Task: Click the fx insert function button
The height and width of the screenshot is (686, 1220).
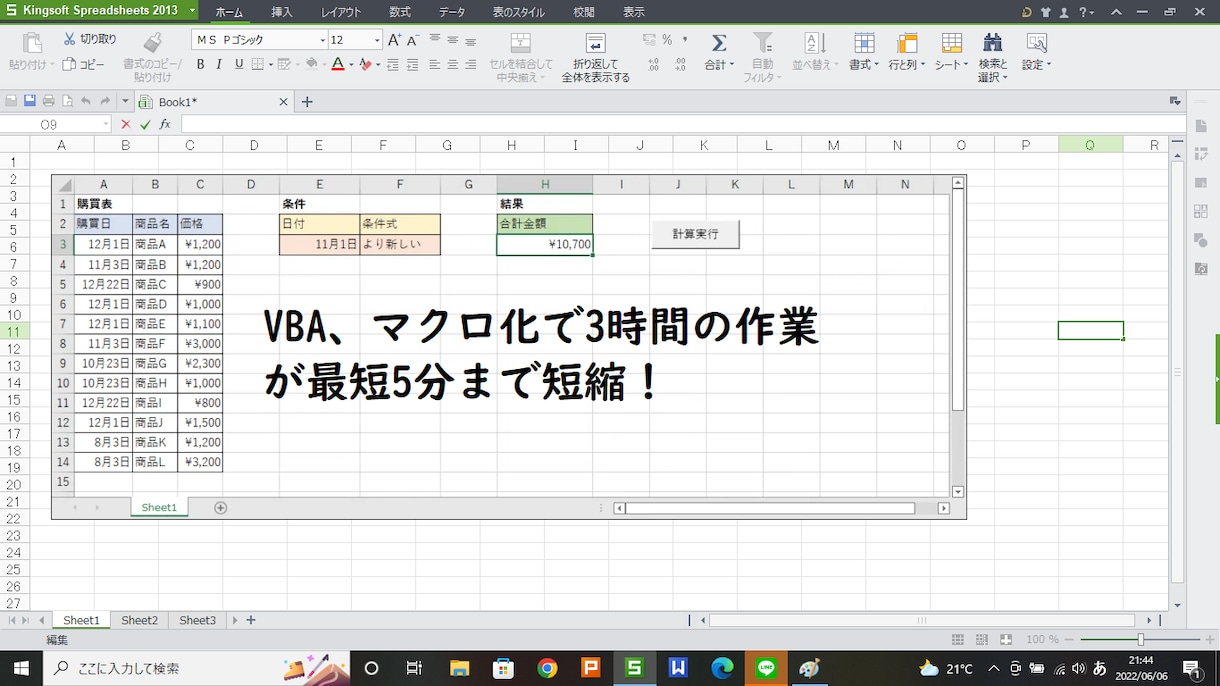Action: point(165,124)
